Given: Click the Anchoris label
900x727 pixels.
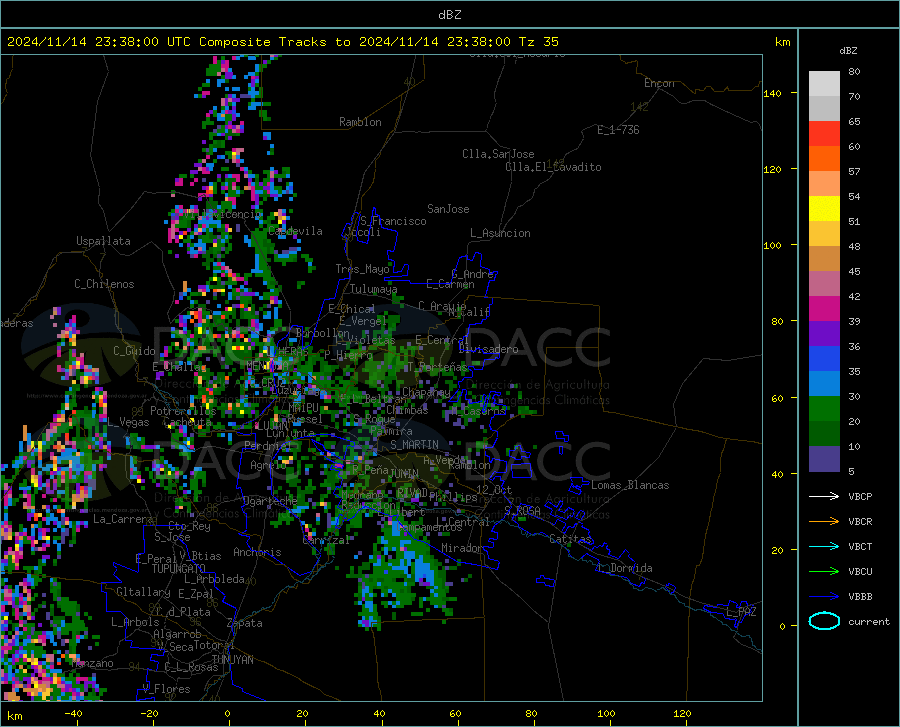Looking at the screenshot, I should click(257, 552).
